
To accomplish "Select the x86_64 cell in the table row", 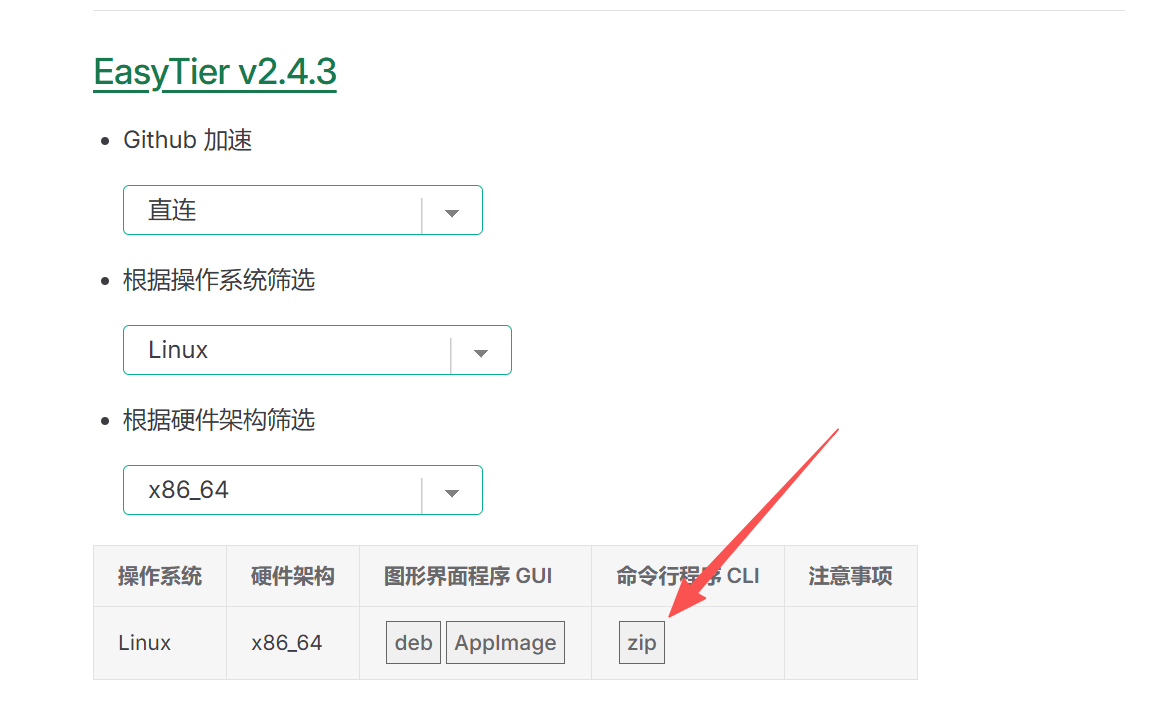I will [287, 643].
